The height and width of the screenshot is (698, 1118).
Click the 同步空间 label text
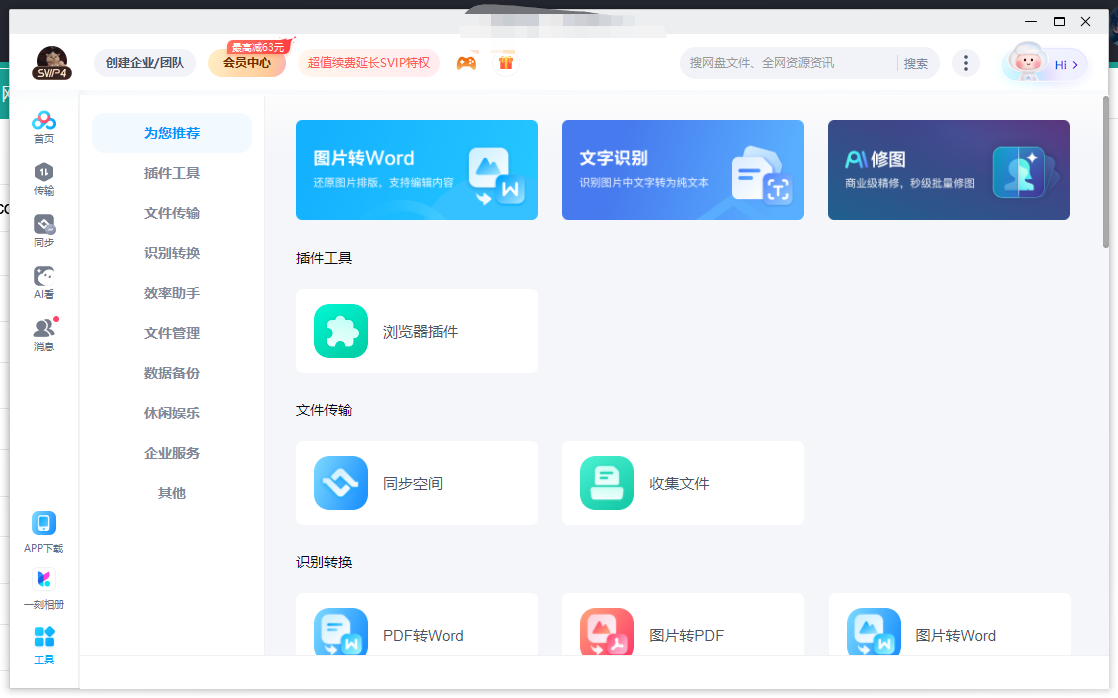tap(413, 483)
